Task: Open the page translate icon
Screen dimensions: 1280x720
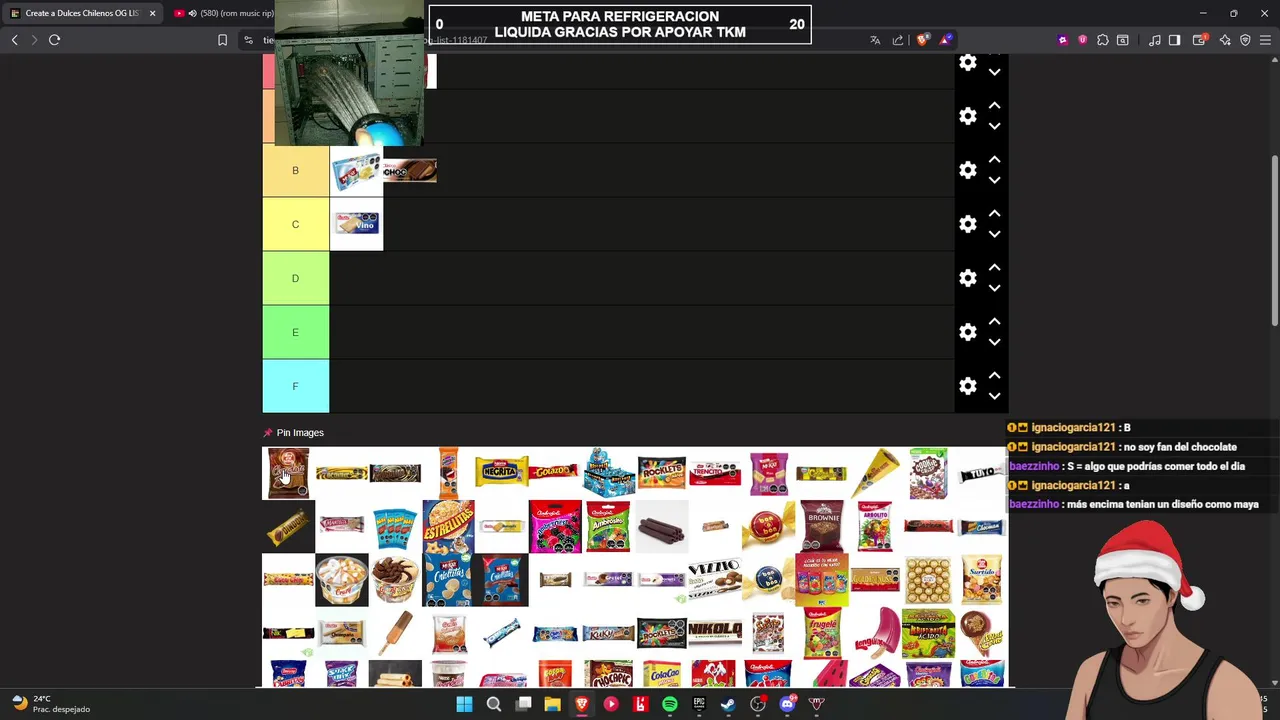Action: [x=875, y=40]
